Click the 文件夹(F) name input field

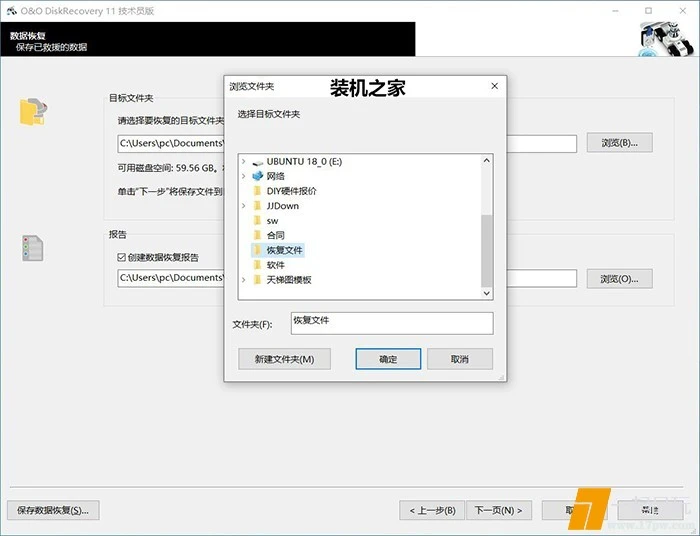(x=391, y=323)
